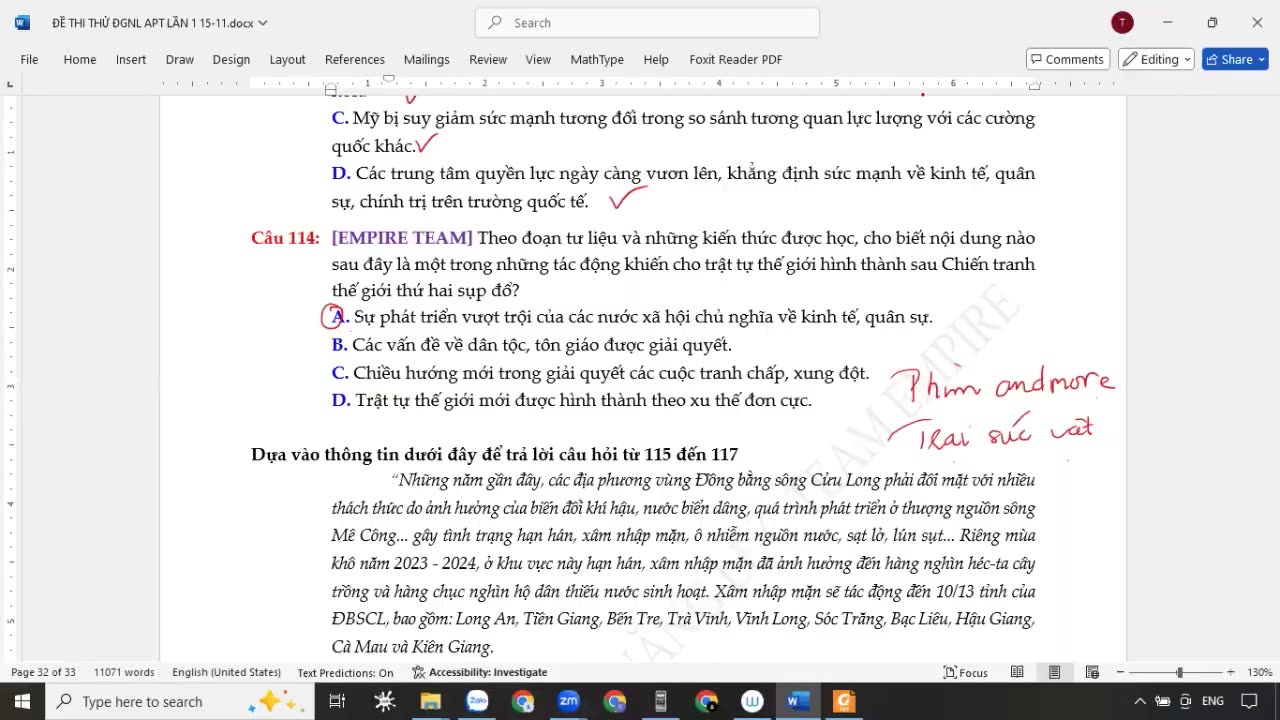Select Print Layout view icon
1280x720 pixels.
[1054, 672]
